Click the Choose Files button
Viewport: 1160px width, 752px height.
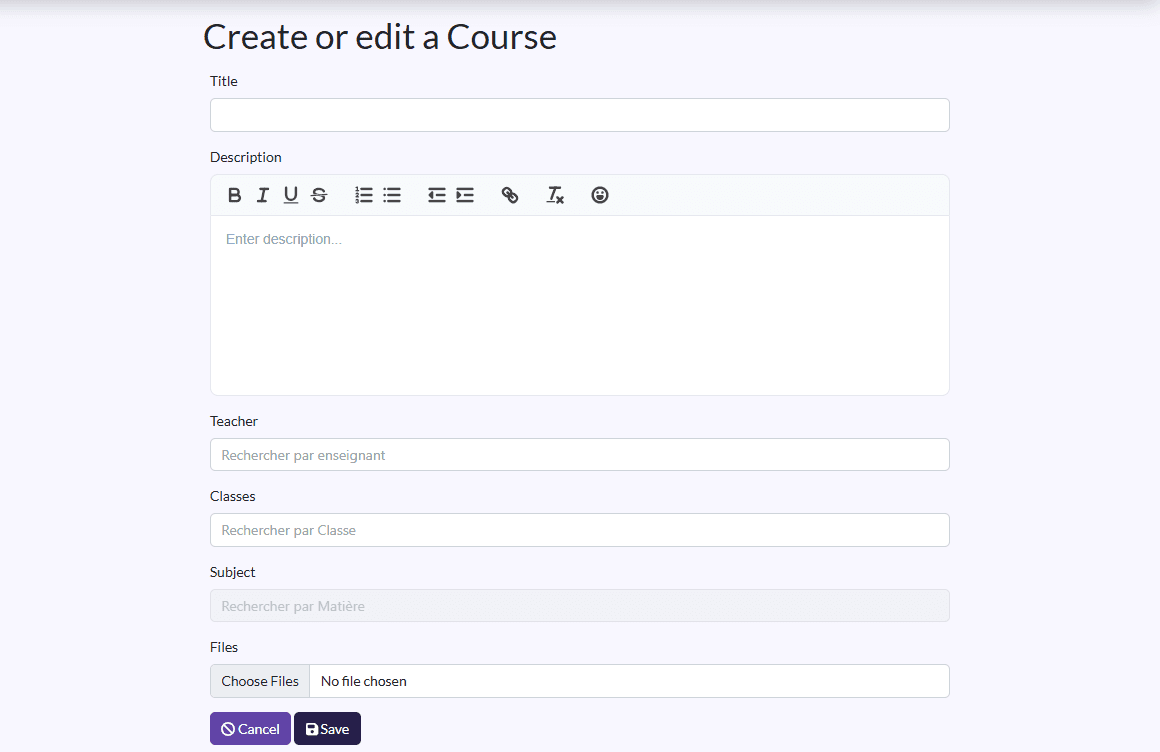pos(260,681)
